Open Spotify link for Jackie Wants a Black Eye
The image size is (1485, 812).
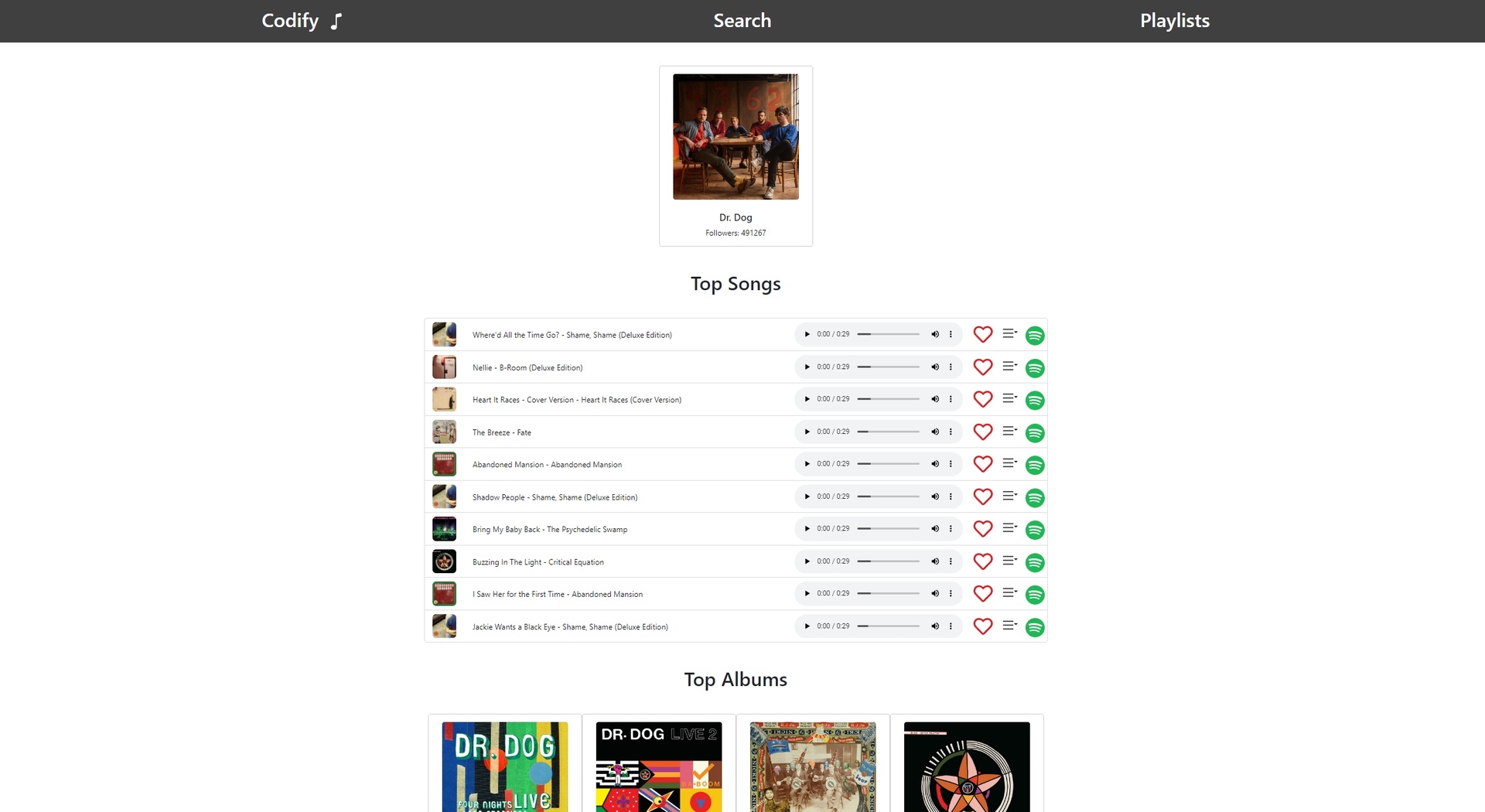click(1035, 627)
